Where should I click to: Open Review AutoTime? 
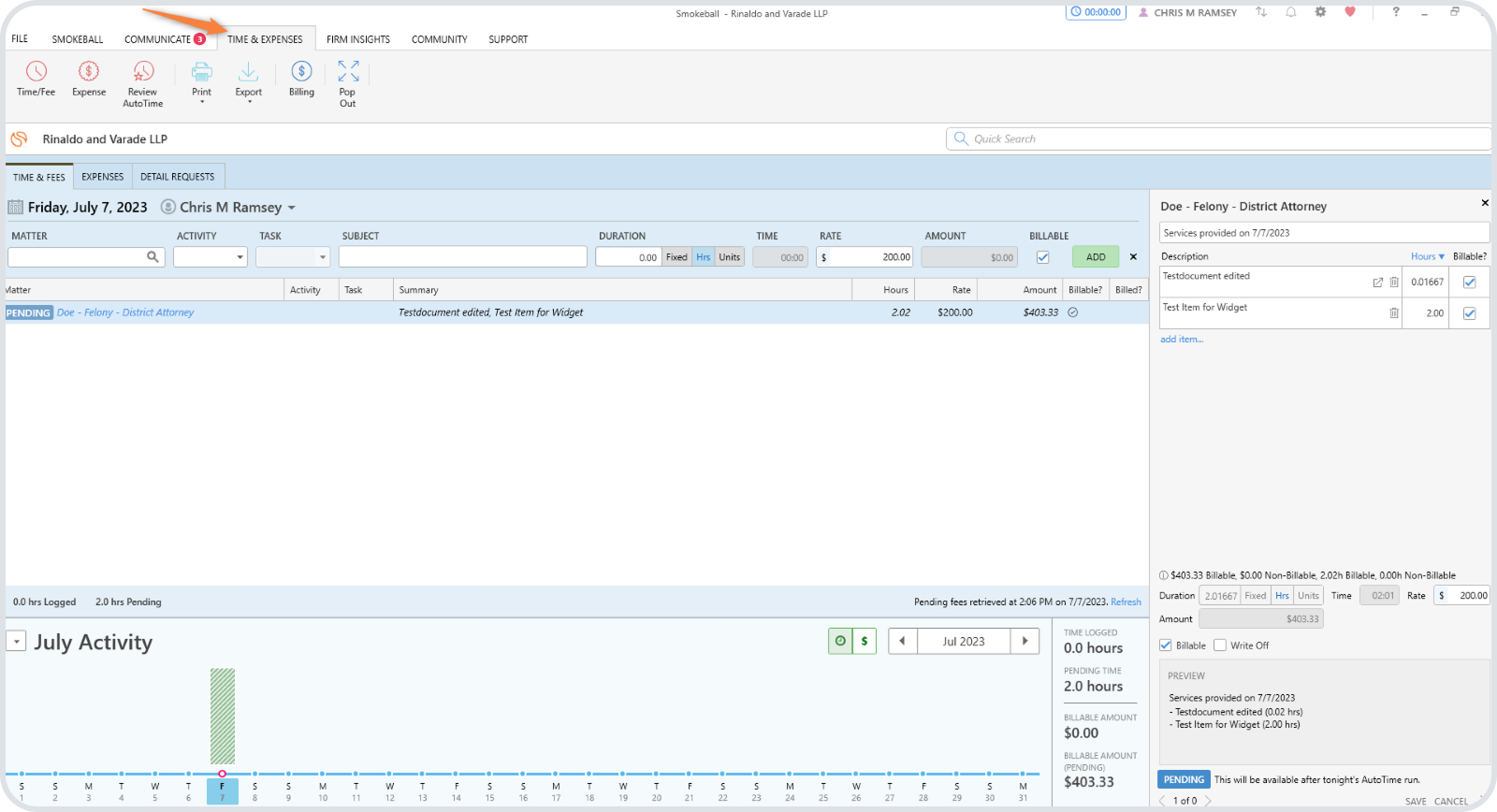coord(142,84)
